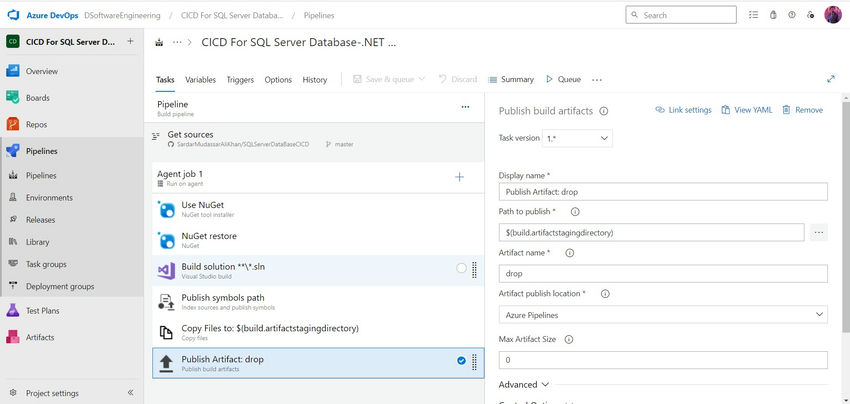The width and height of the screenshot is (850, 404).
Task: Click the View YAML link
Action: pos(746,110)
